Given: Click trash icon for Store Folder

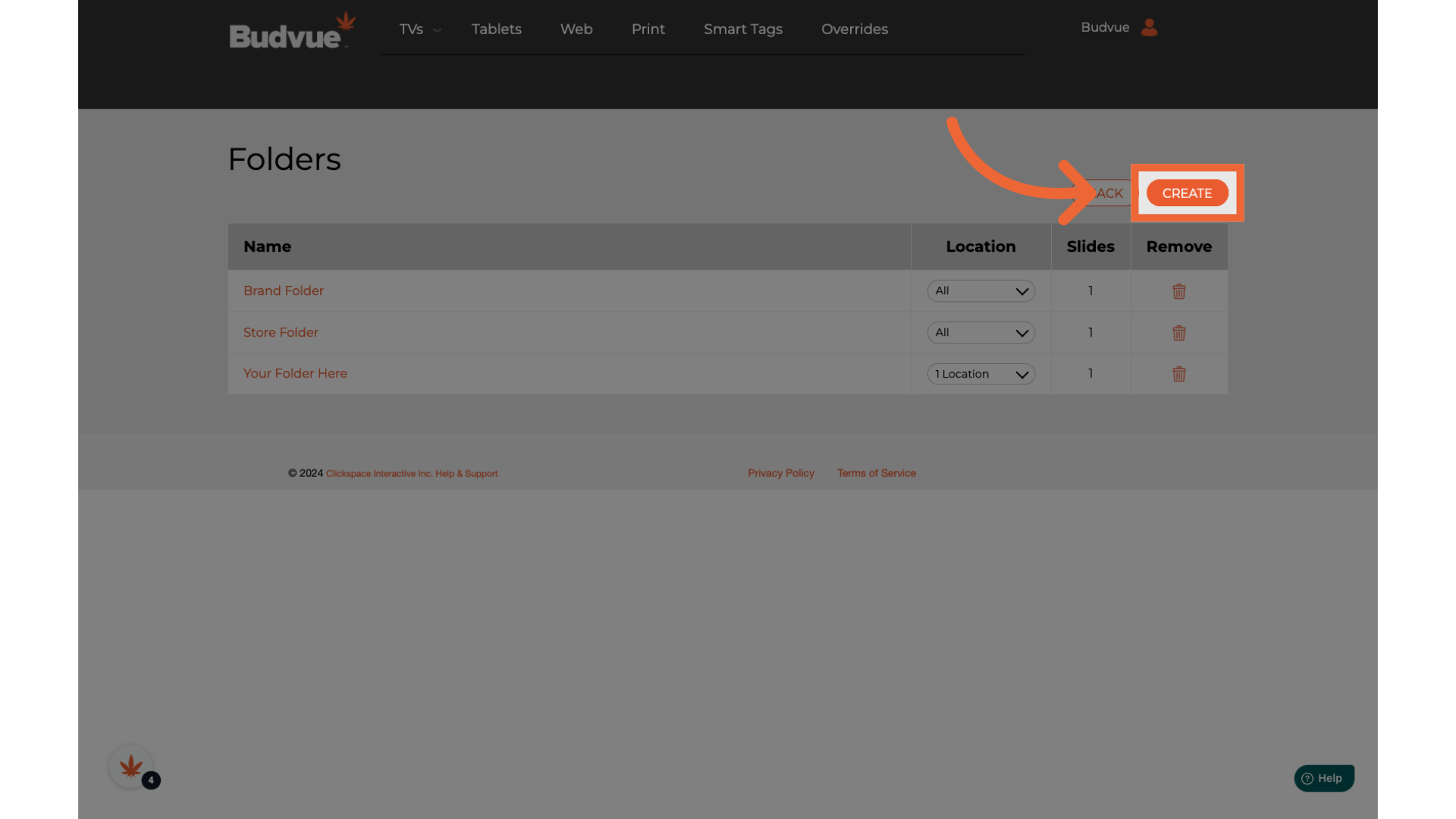Looking at the screenshot, I should point(1178,333).
